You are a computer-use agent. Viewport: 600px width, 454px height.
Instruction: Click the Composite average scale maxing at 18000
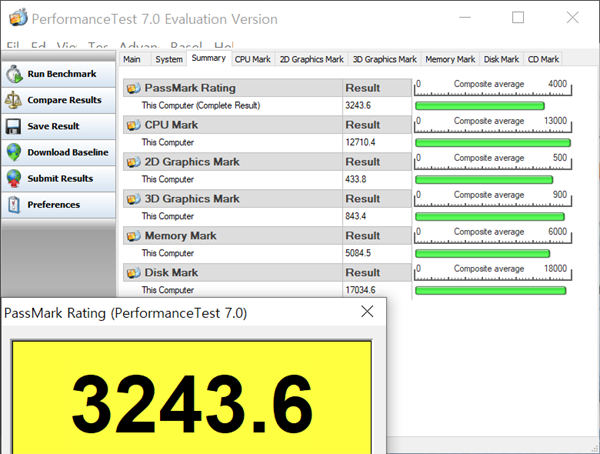(493, 273)
